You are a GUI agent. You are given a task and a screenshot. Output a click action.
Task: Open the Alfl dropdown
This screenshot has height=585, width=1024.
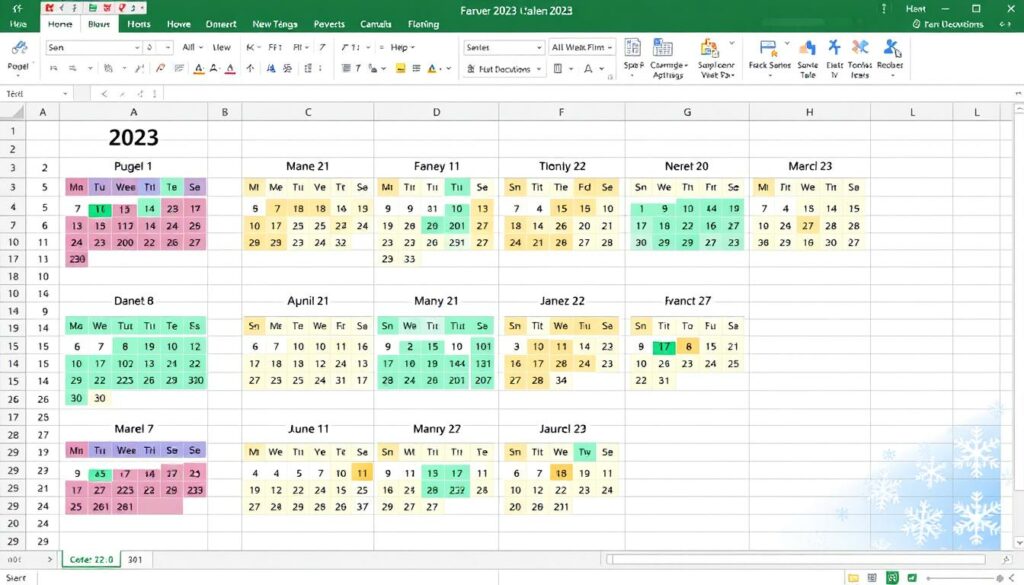click(192, 48)
